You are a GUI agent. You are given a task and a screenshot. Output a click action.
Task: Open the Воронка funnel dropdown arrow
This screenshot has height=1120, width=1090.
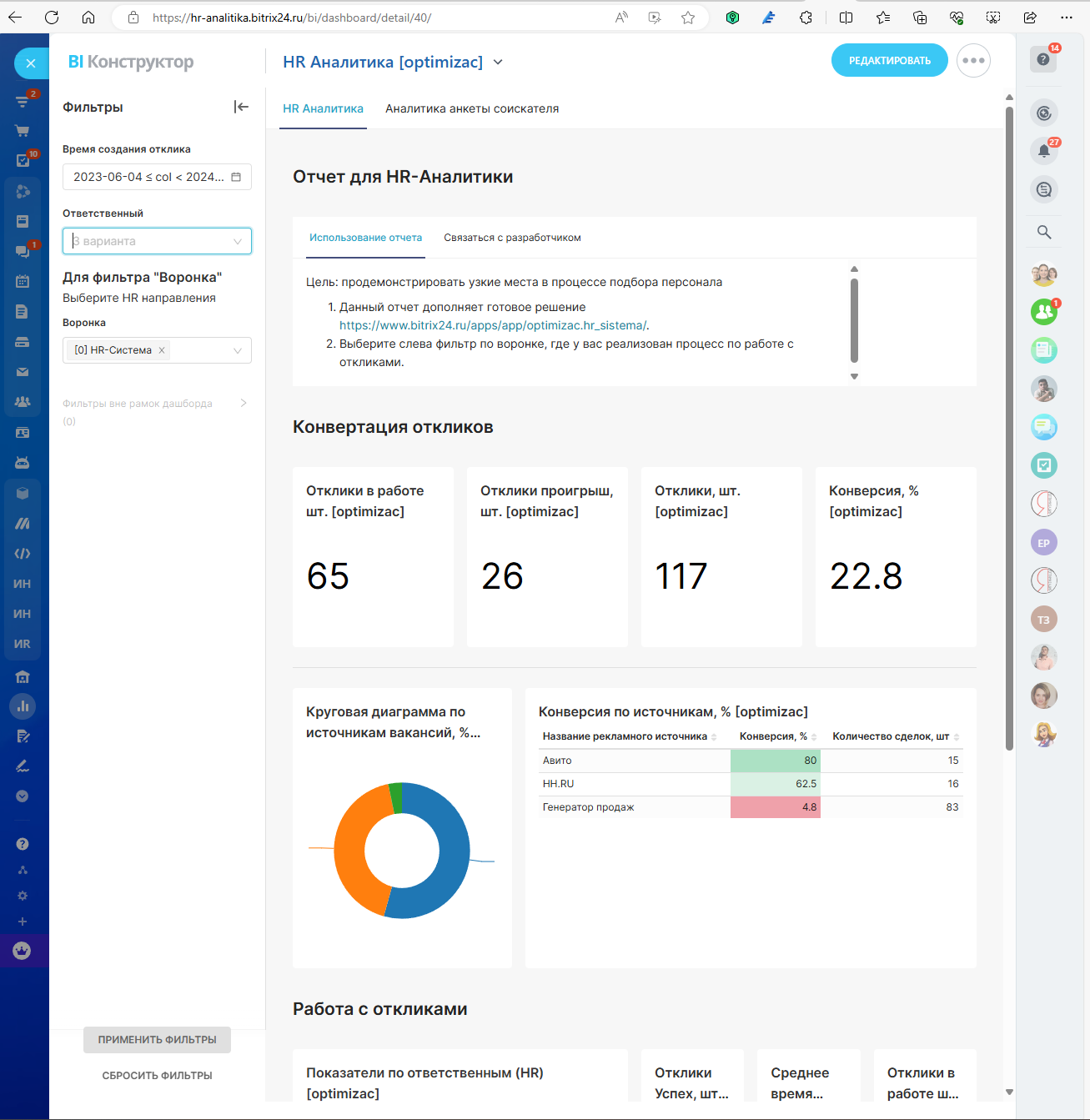[237, 350]
